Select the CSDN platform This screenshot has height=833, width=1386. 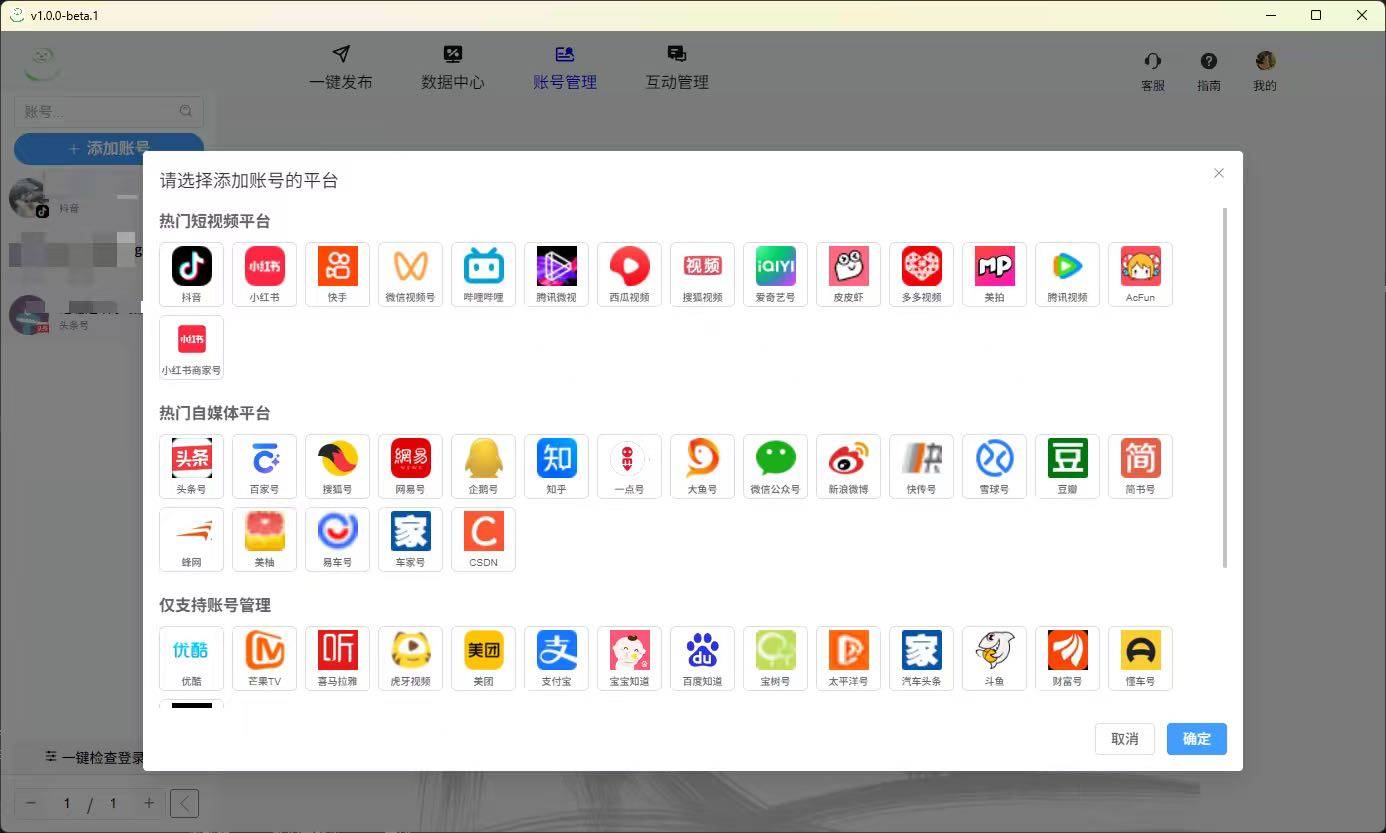click(x=483, y=539)
